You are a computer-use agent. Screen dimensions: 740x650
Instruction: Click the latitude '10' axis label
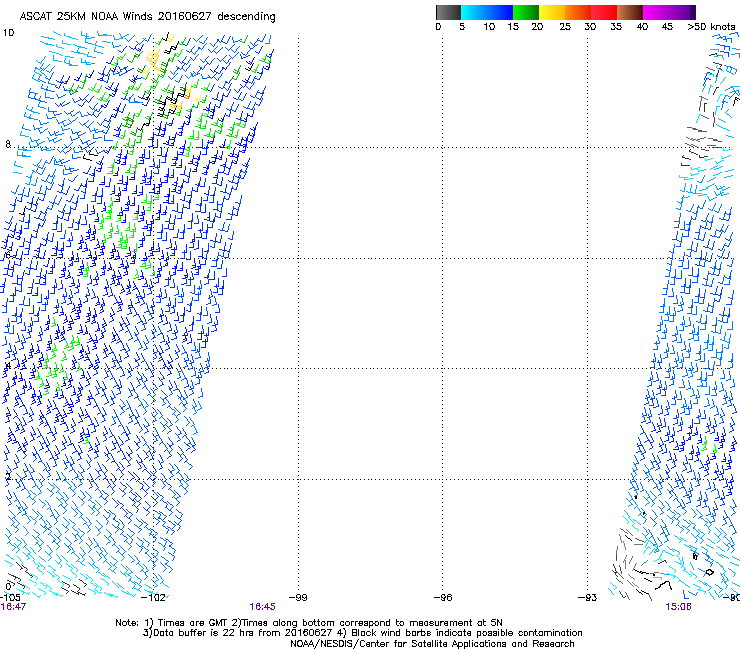click(x=8, y=33)
